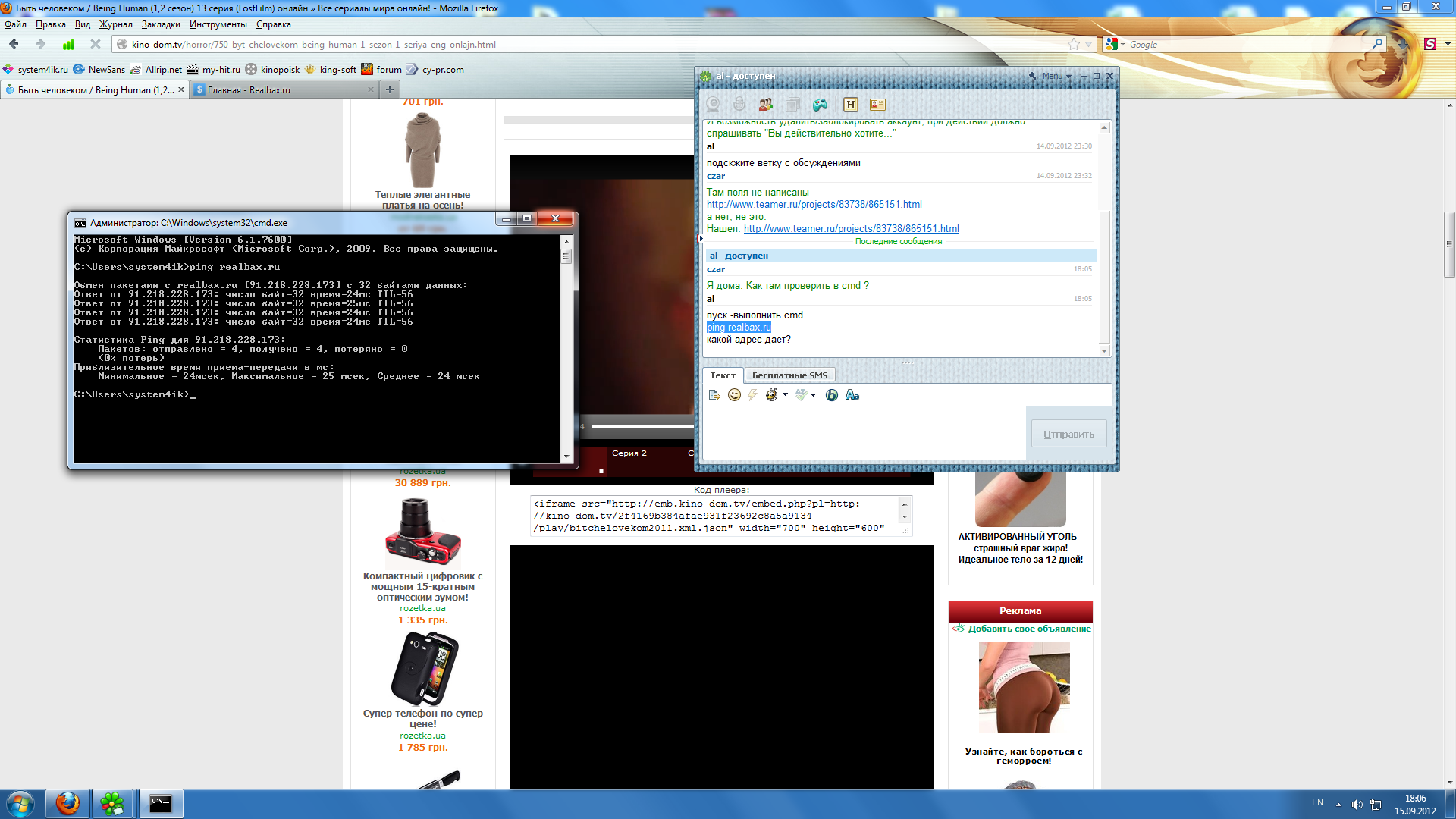Open the smiley emoticon picker
This screenshot has height=819, width=1456.
(734, 395)
